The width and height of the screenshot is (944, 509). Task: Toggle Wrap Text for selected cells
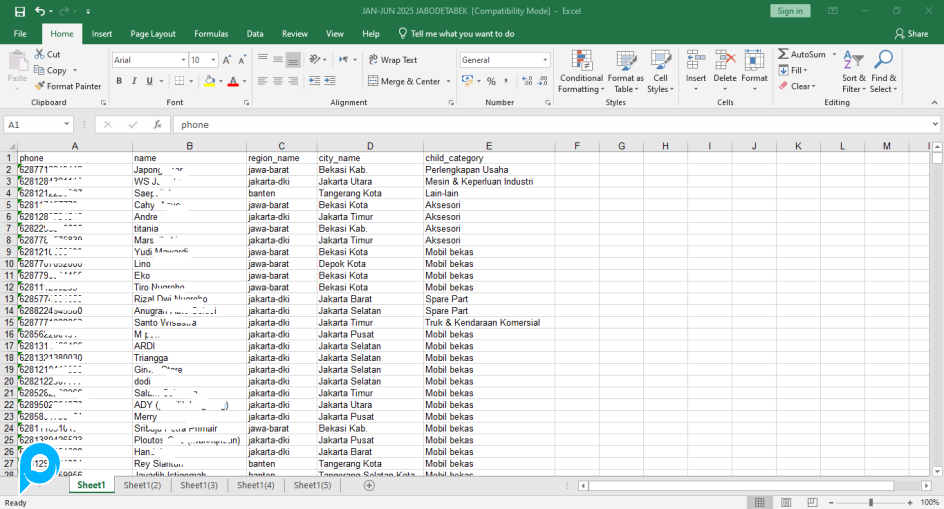coord(392,60)
